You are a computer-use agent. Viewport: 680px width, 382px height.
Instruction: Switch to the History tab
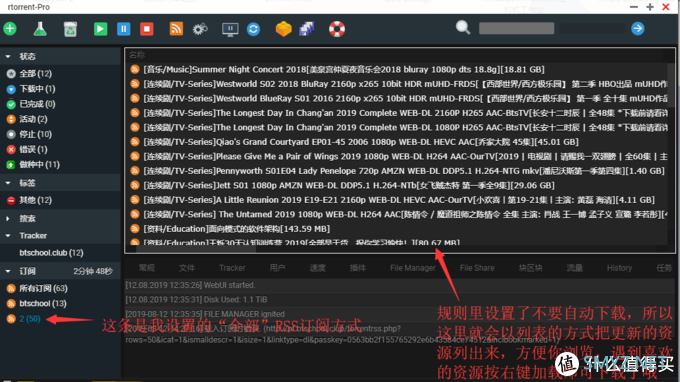point(619,268)
